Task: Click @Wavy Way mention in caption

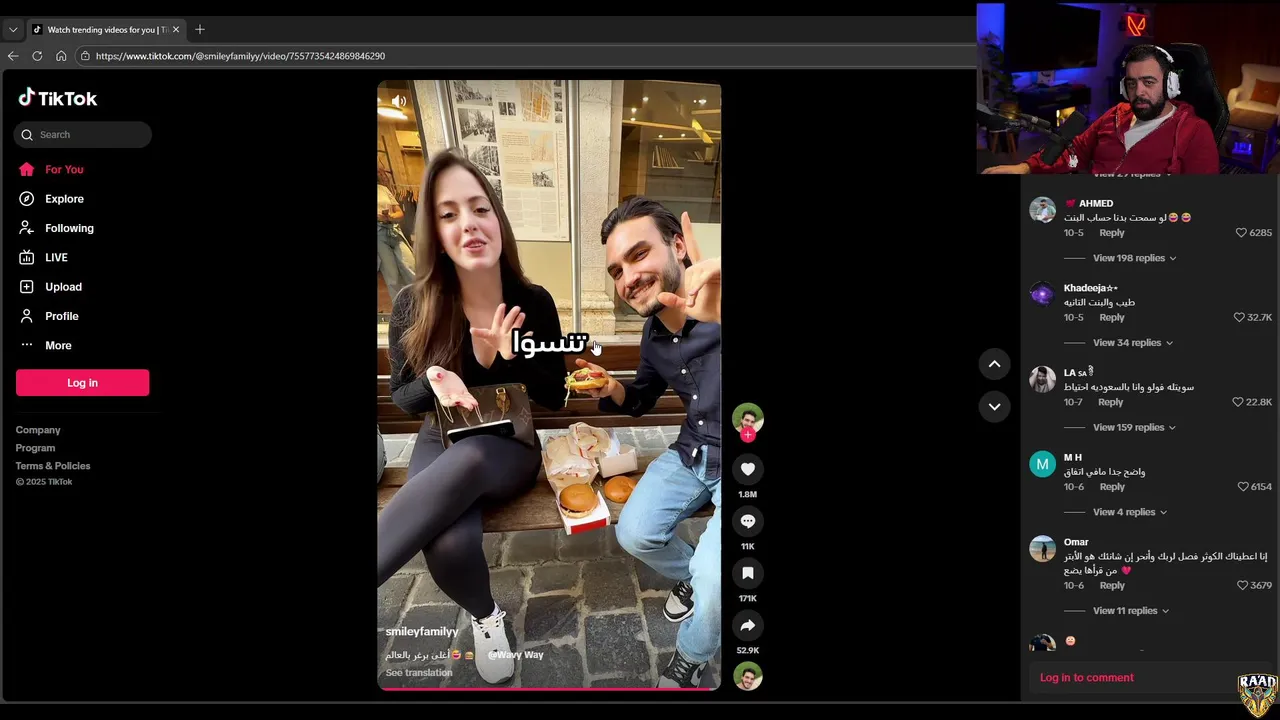Action: (x=515, y=655)
